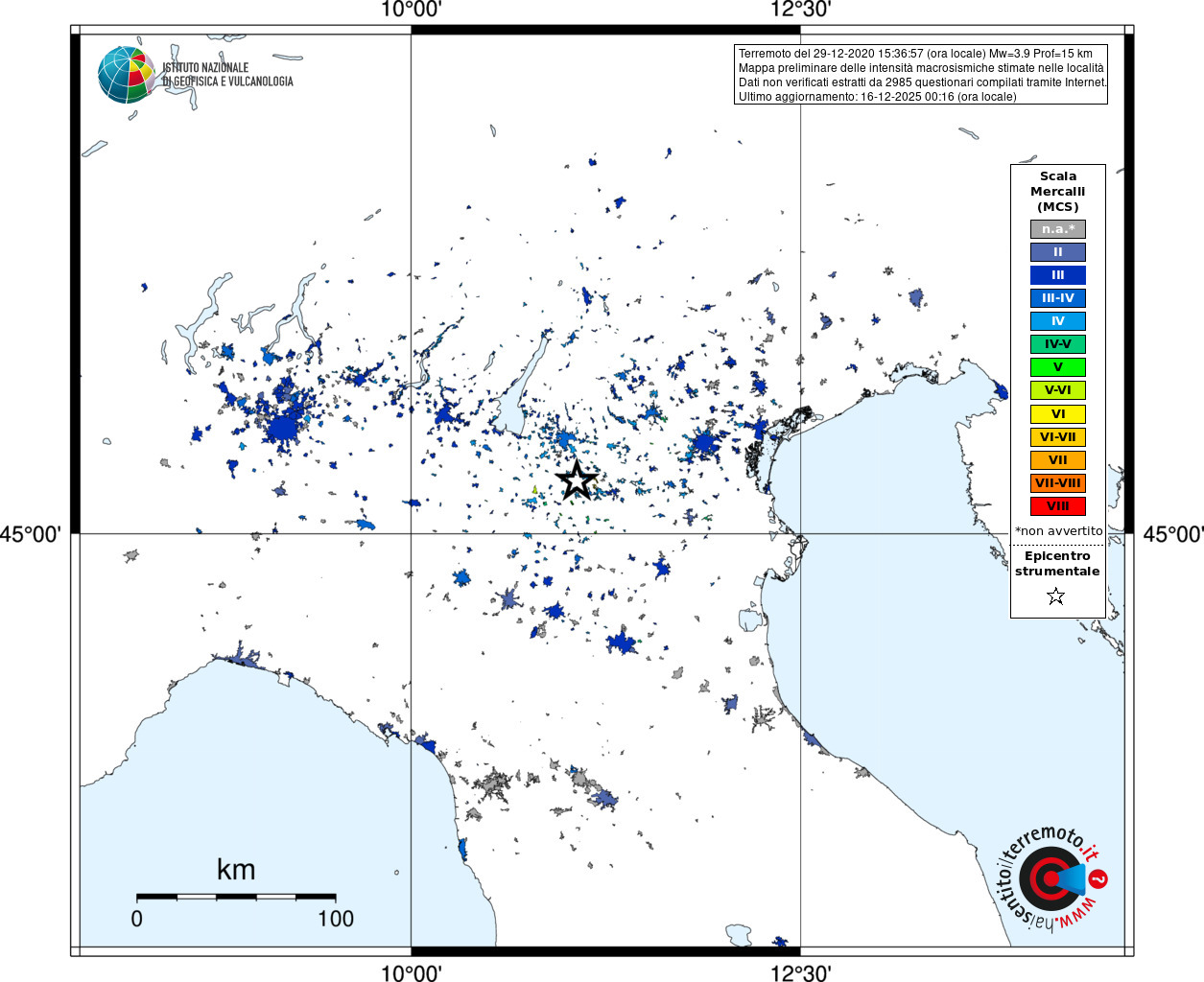Viewport: 1204px width, 982px height.
Task: Select the VI-VII intensity legend swatch
Action: 1058,437
